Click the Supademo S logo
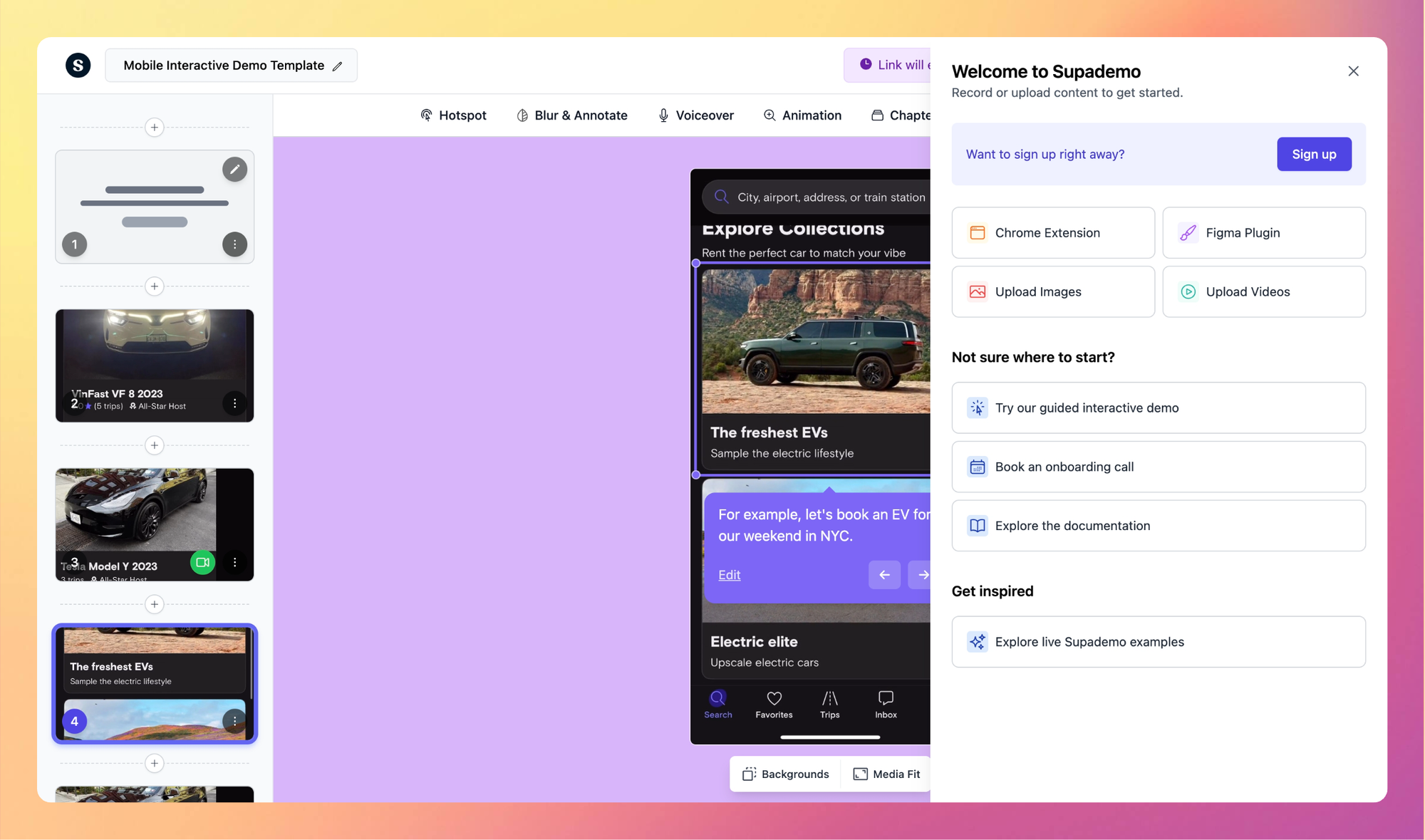Viewport: 1425px width, 840px height. tap(78, 65)
